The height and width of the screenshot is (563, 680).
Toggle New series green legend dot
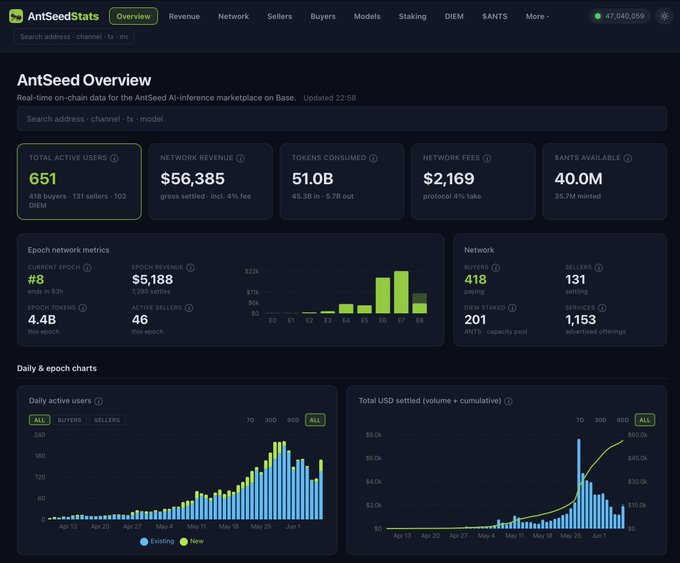[x=184, y=541]
